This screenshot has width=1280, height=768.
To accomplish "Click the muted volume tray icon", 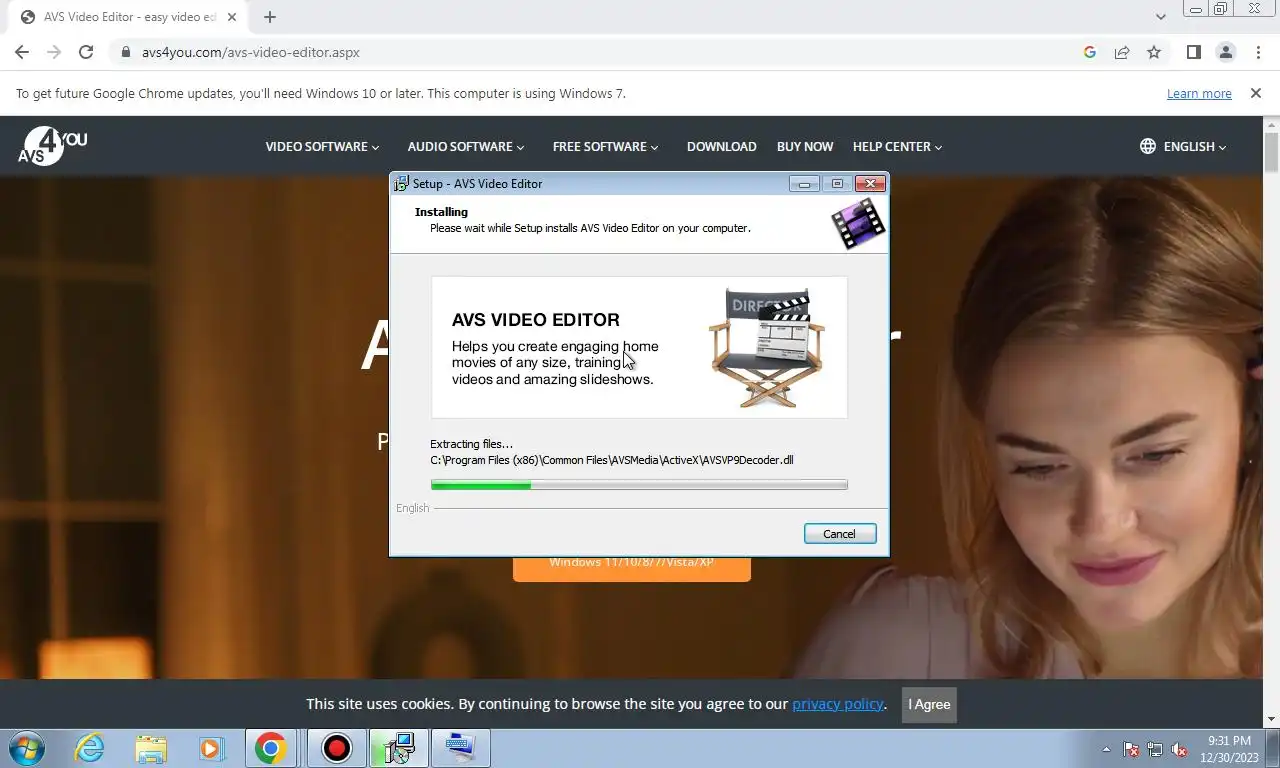I will (1179, 749).
